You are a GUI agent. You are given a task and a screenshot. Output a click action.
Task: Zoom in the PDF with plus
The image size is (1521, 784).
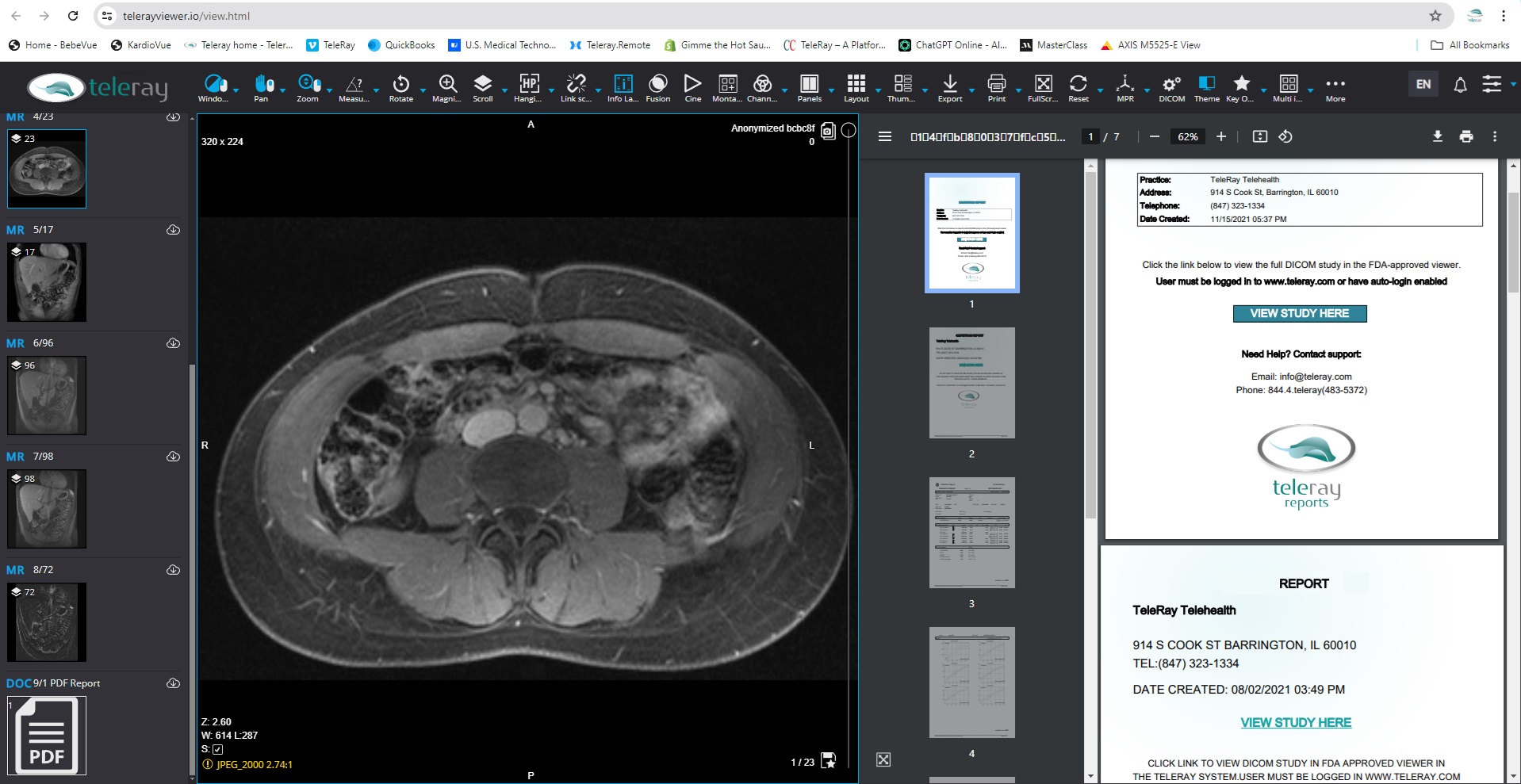point(1221,136)
